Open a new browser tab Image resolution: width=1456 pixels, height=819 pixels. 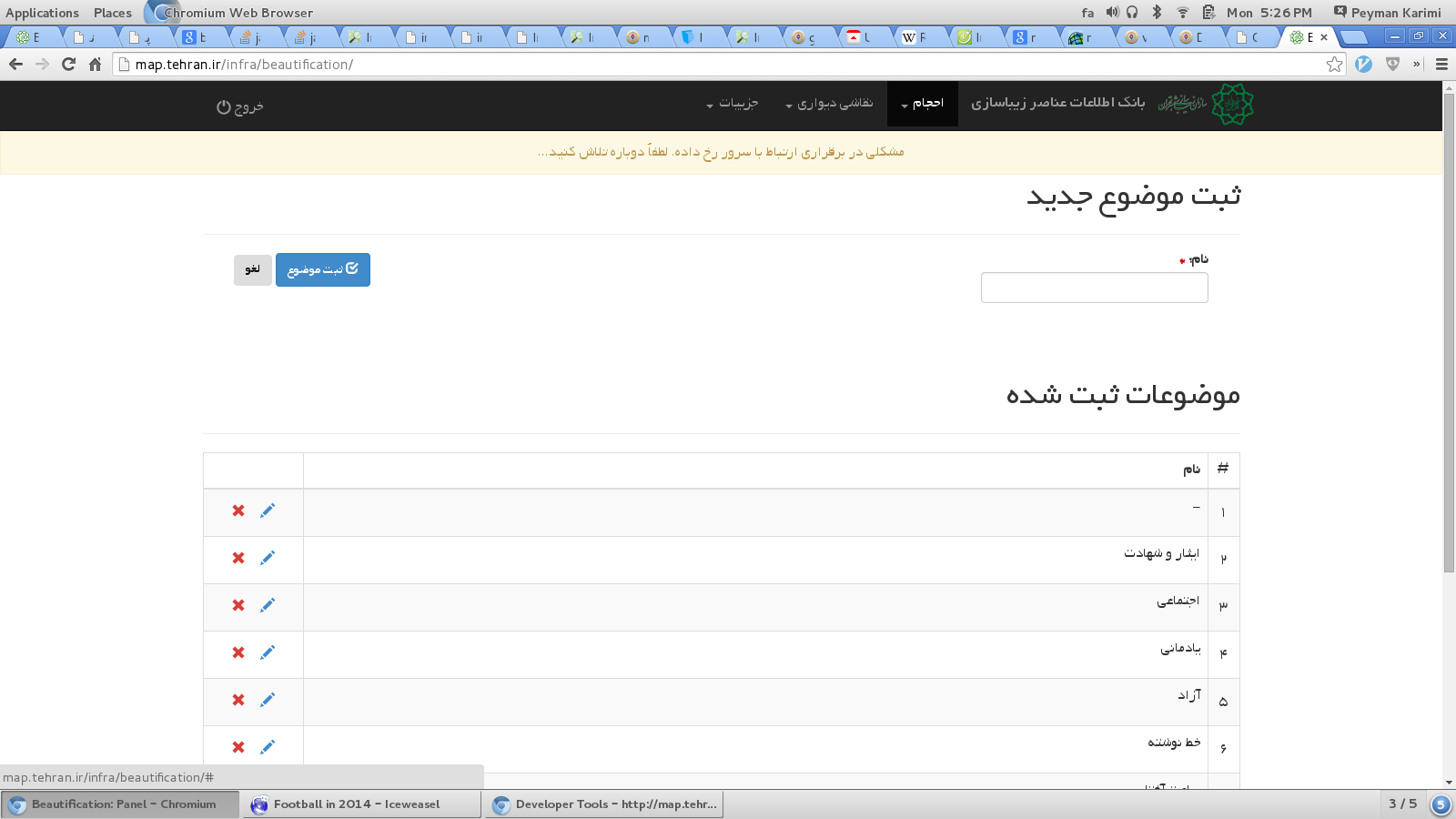[x=1354, y=37]
